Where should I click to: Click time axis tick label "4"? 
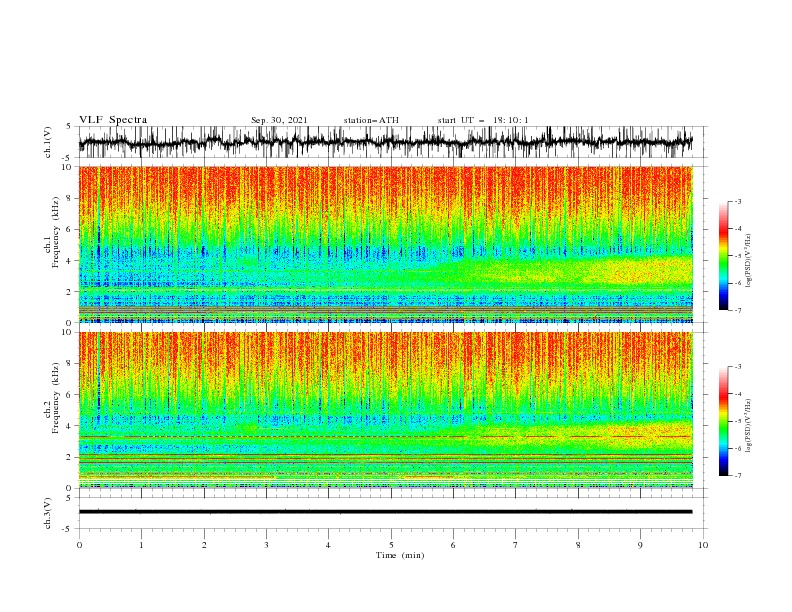328,545
